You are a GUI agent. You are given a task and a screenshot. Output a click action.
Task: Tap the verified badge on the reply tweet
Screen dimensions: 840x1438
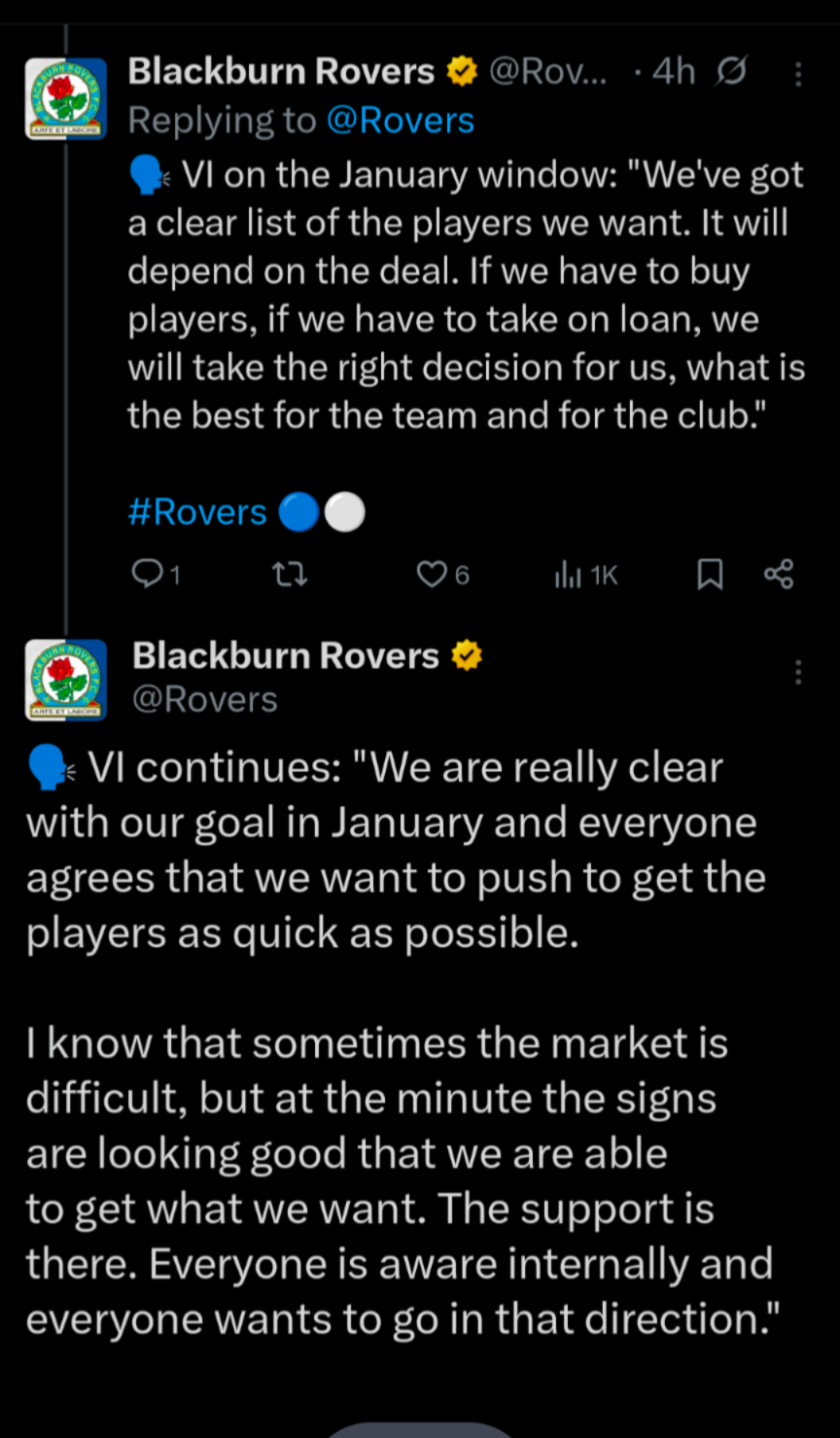pyautogui.click(x=462, y=71)
